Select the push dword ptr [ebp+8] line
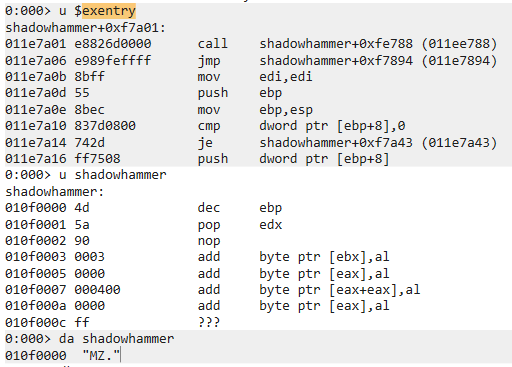 pyautogui.click(x=197, y=159)
